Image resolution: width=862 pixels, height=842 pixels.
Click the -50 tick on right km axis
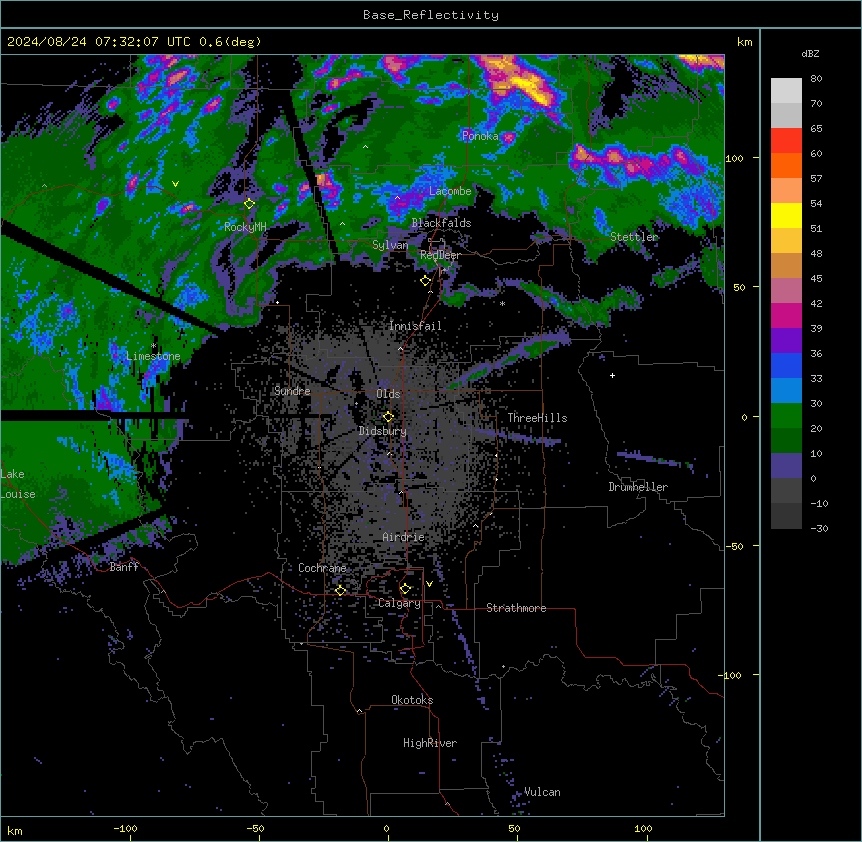pyautogui.click(x=734, y=546)
